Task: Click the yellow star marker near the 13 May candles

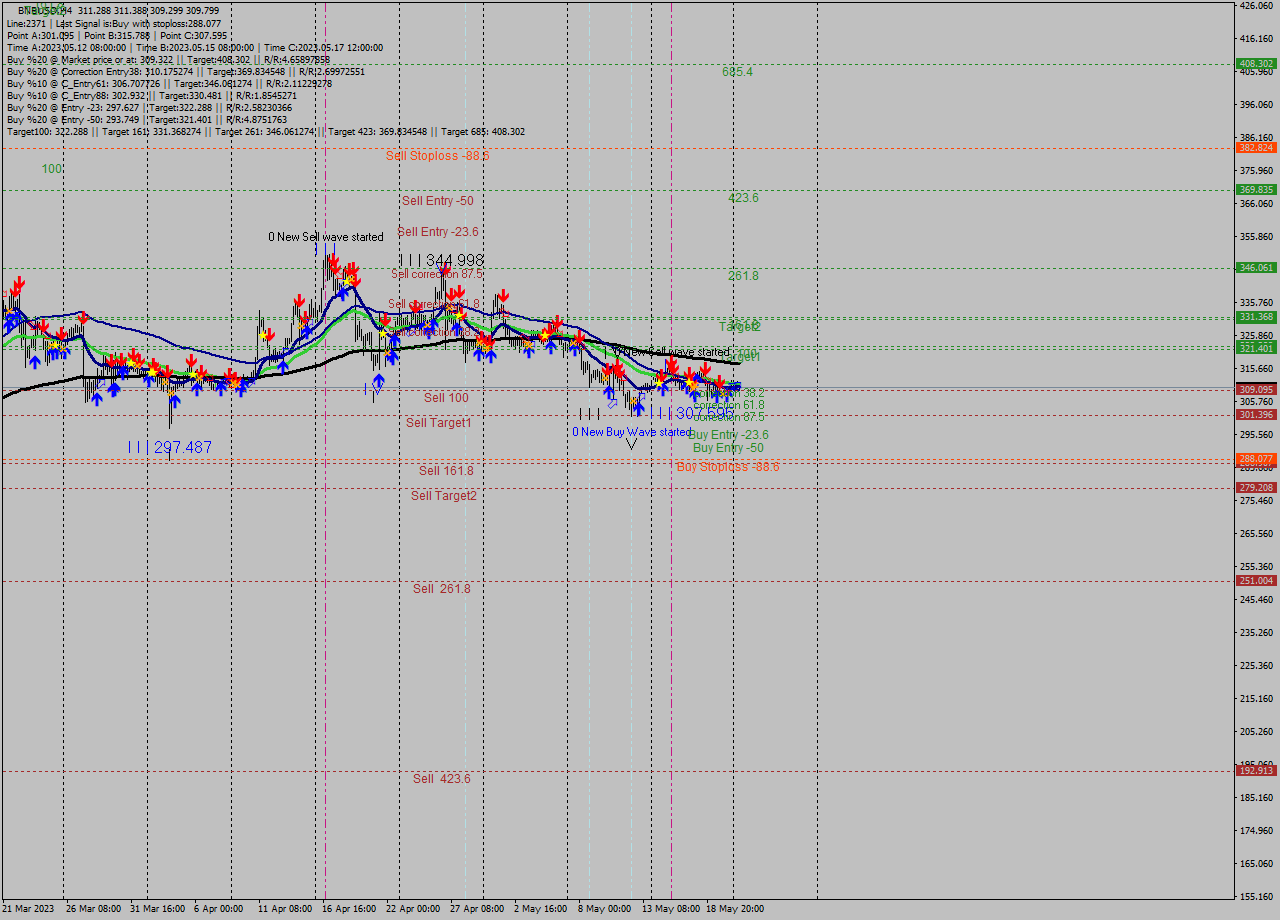Action: click(x=689, y=381)
